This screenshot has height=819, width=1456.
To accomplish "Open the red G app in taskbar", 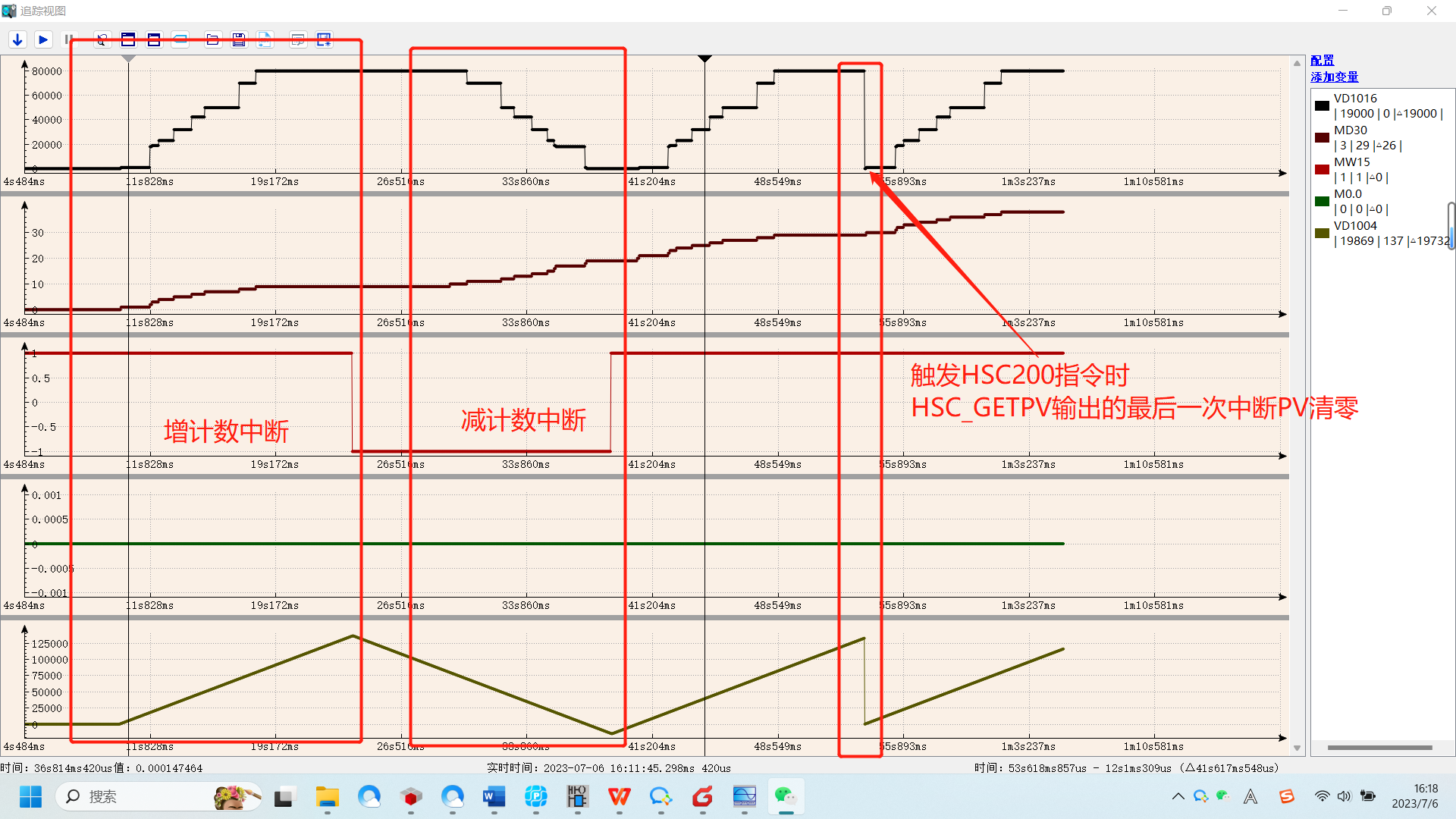I will click(x=703, y=797).
